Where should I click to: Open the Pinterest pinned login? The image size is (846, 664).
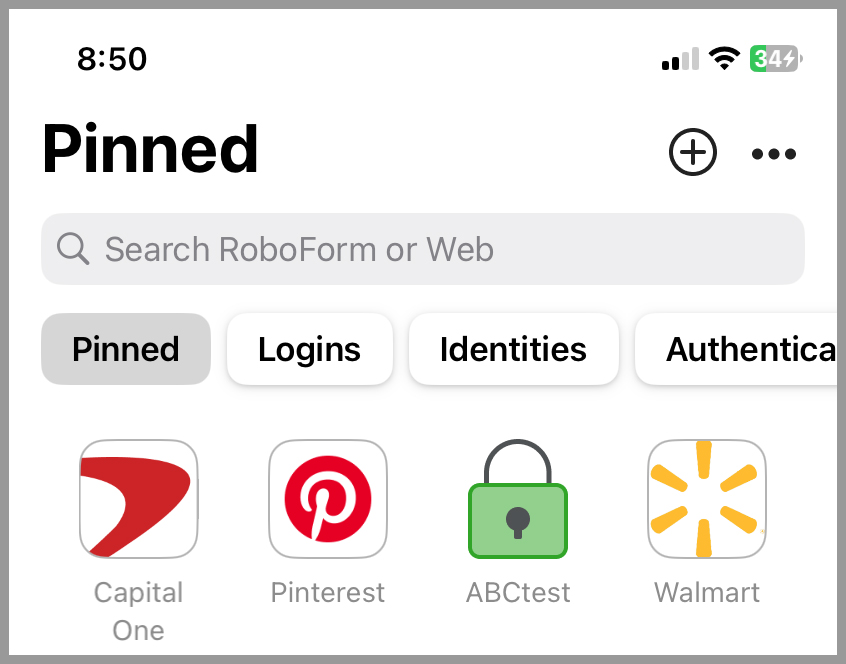[x=328, y=499]
